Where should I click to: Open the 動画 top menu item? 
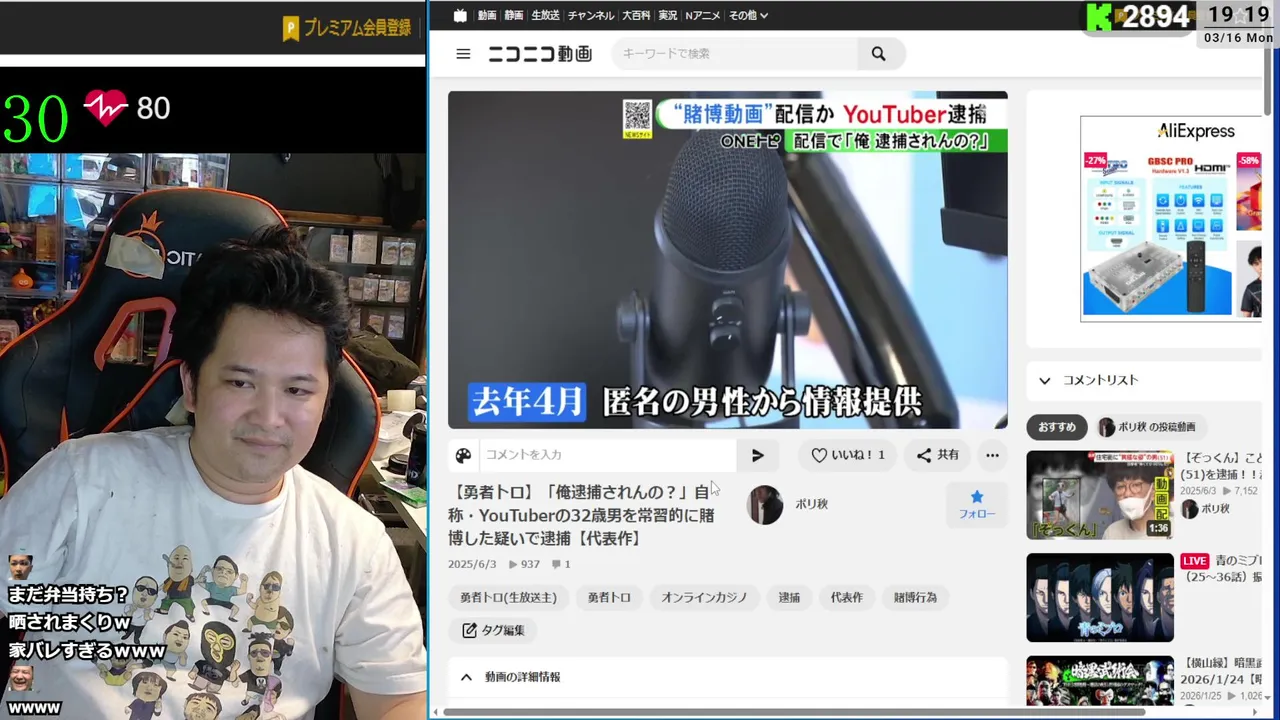487,15
